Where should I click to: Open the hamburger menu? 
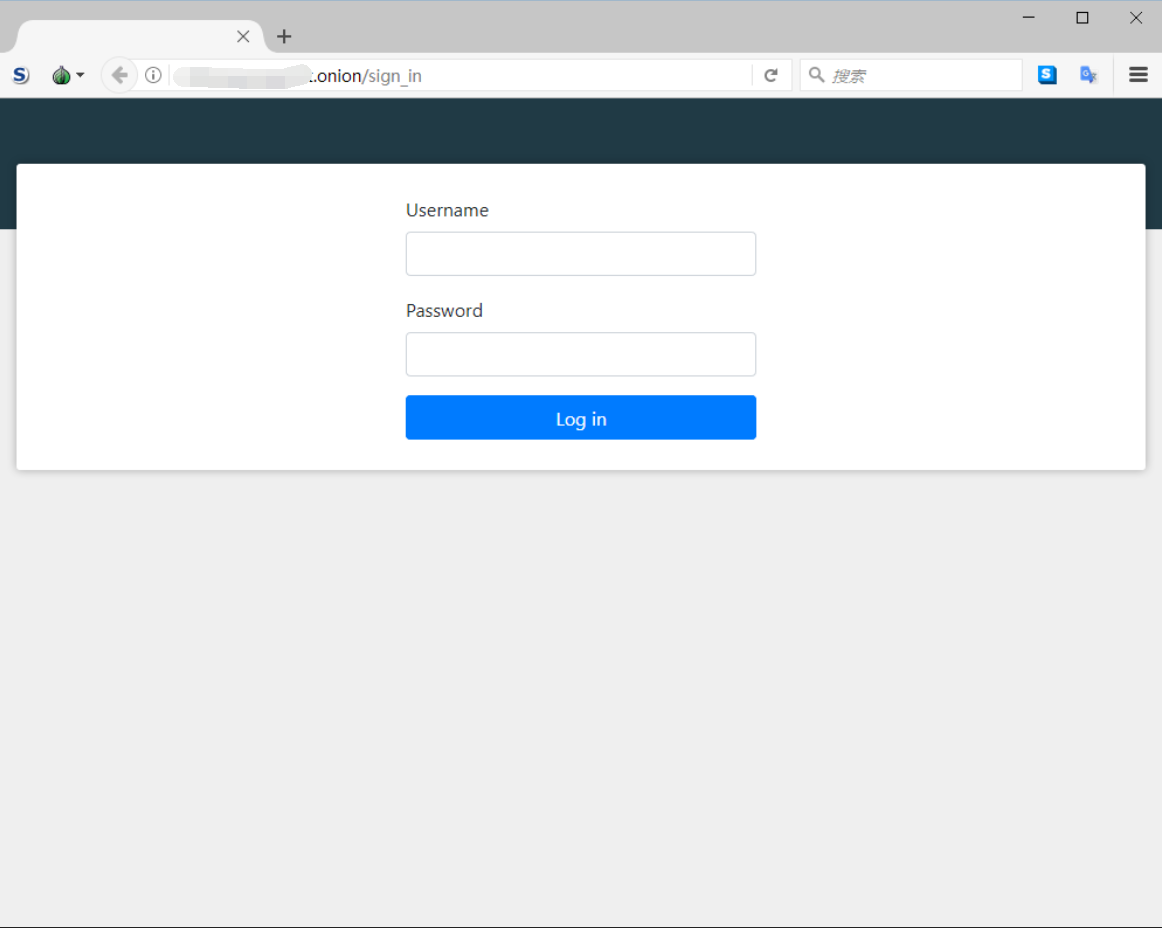tap(1138, 75)
